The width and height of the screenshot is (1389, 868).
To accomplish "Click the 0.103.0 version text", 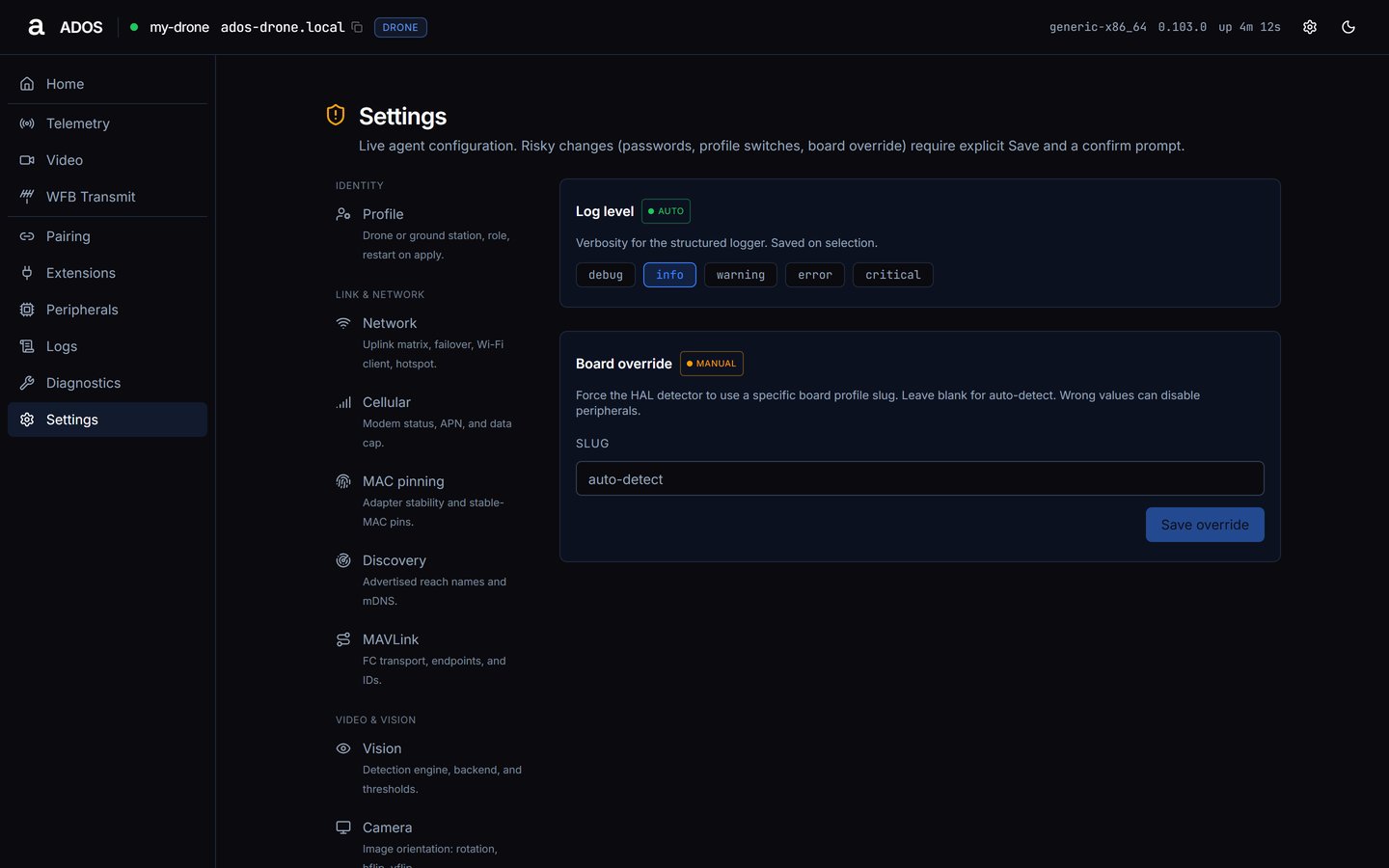I will [x=1183, y=27].
